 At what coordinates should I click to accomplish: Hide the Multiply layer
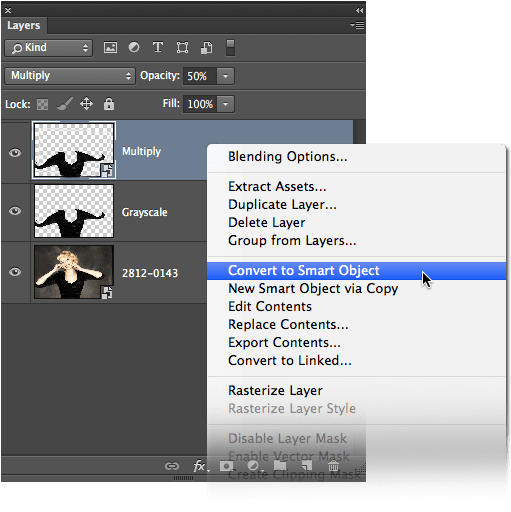click(15, 153)
